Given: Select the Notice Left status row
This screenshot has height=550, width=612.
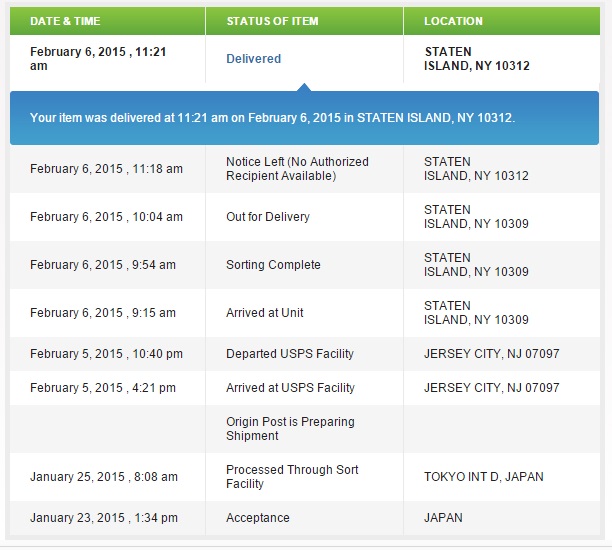Looking at the screenshot, I should point(304,169).
